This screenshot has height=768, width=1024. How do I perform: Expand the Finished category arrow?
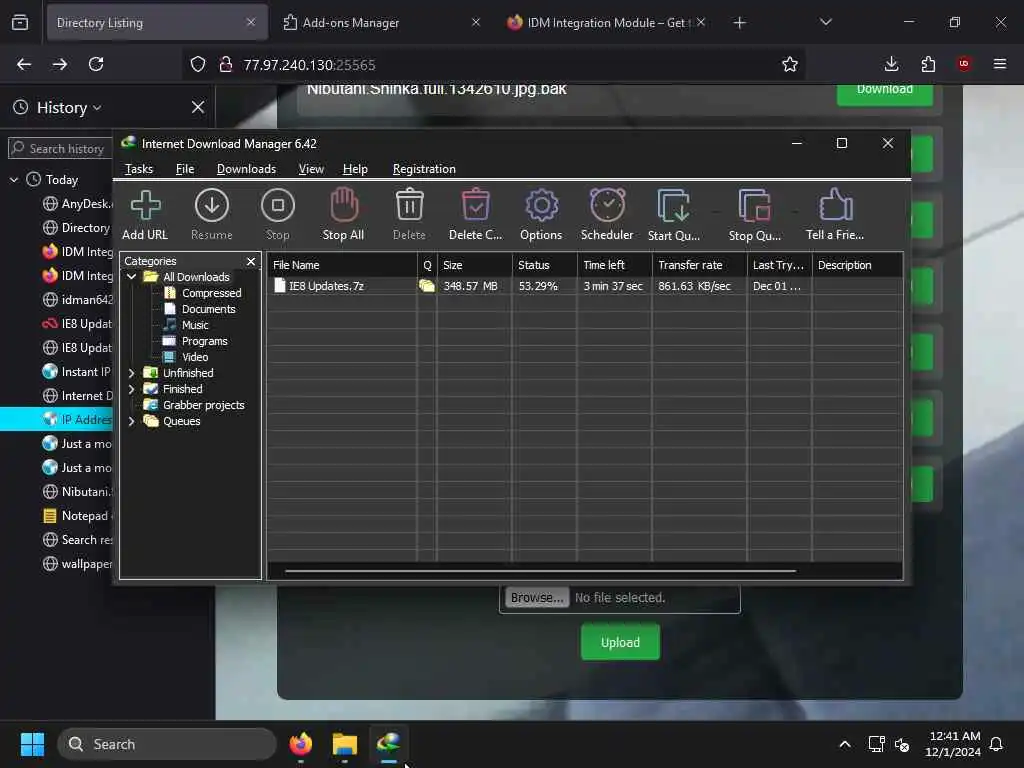tap(131, 389)
